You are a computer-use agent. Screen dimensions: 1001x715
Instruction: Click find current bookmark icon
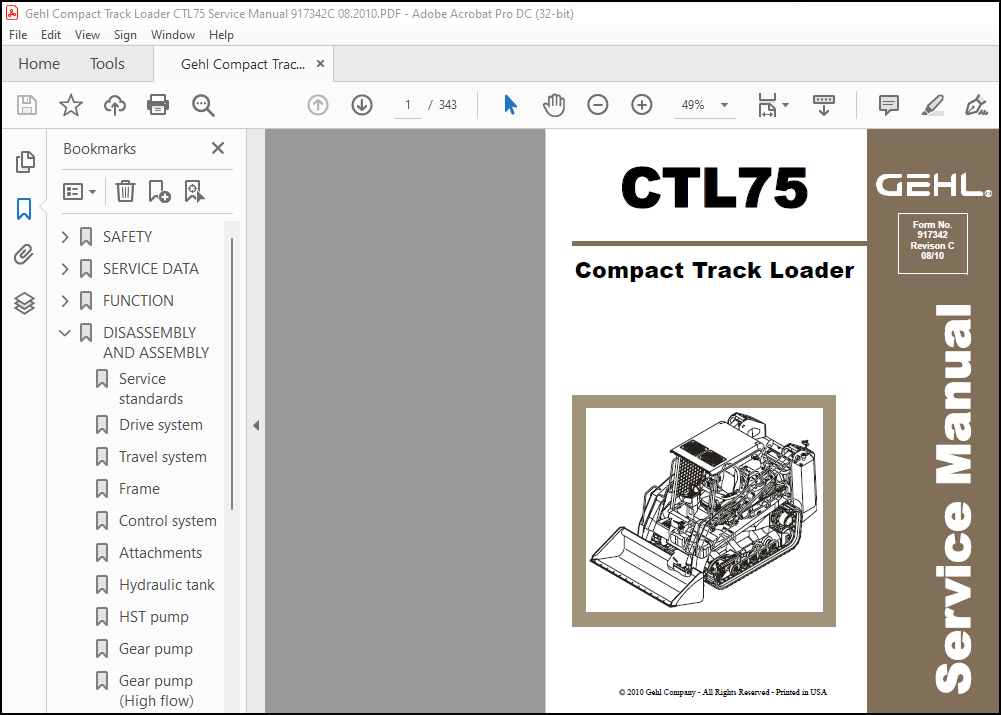[194, 191]
